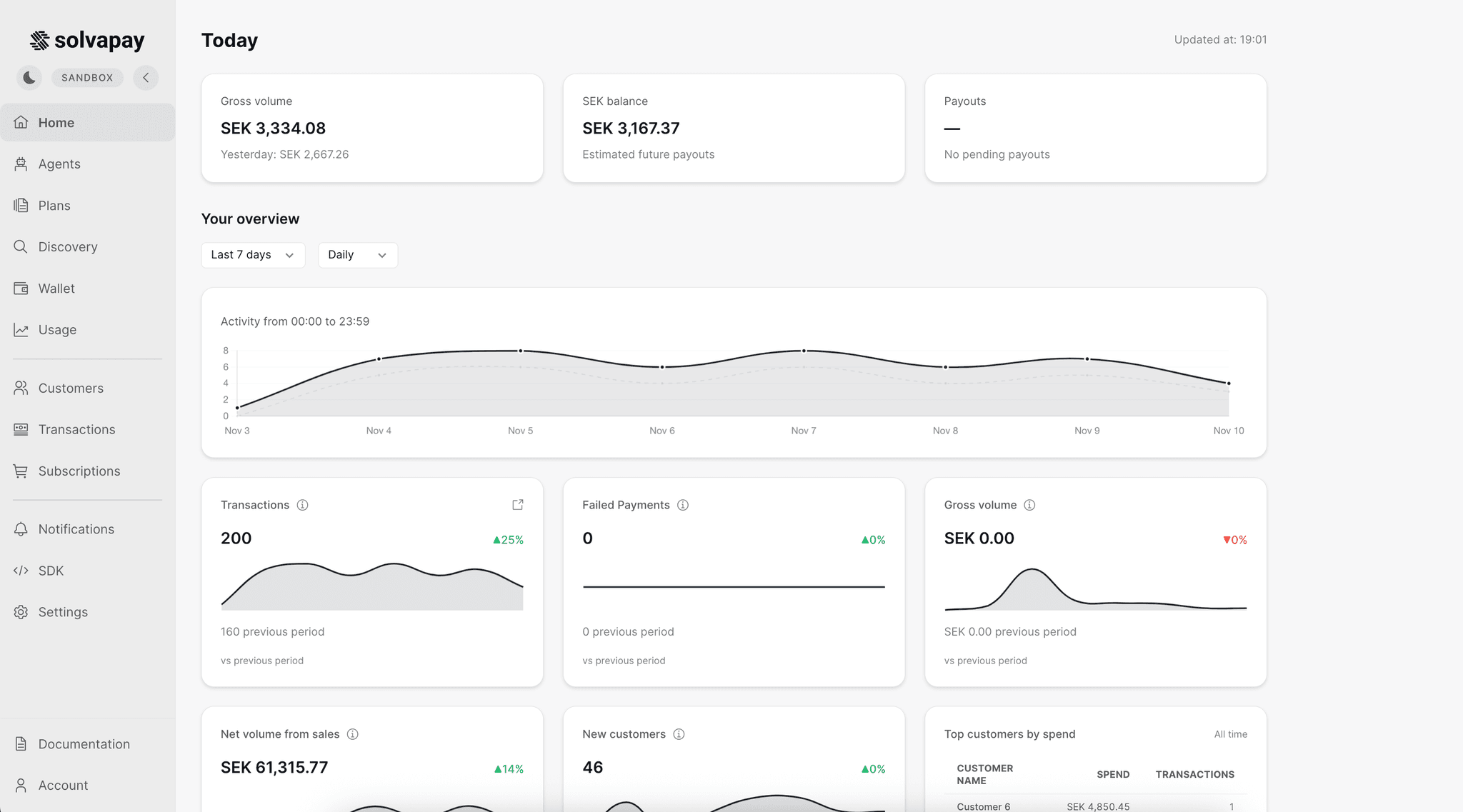This screenshot has height=812, width=1463.
Task: Toggle dark mode with the moon icon
Action: pos(29,77)
